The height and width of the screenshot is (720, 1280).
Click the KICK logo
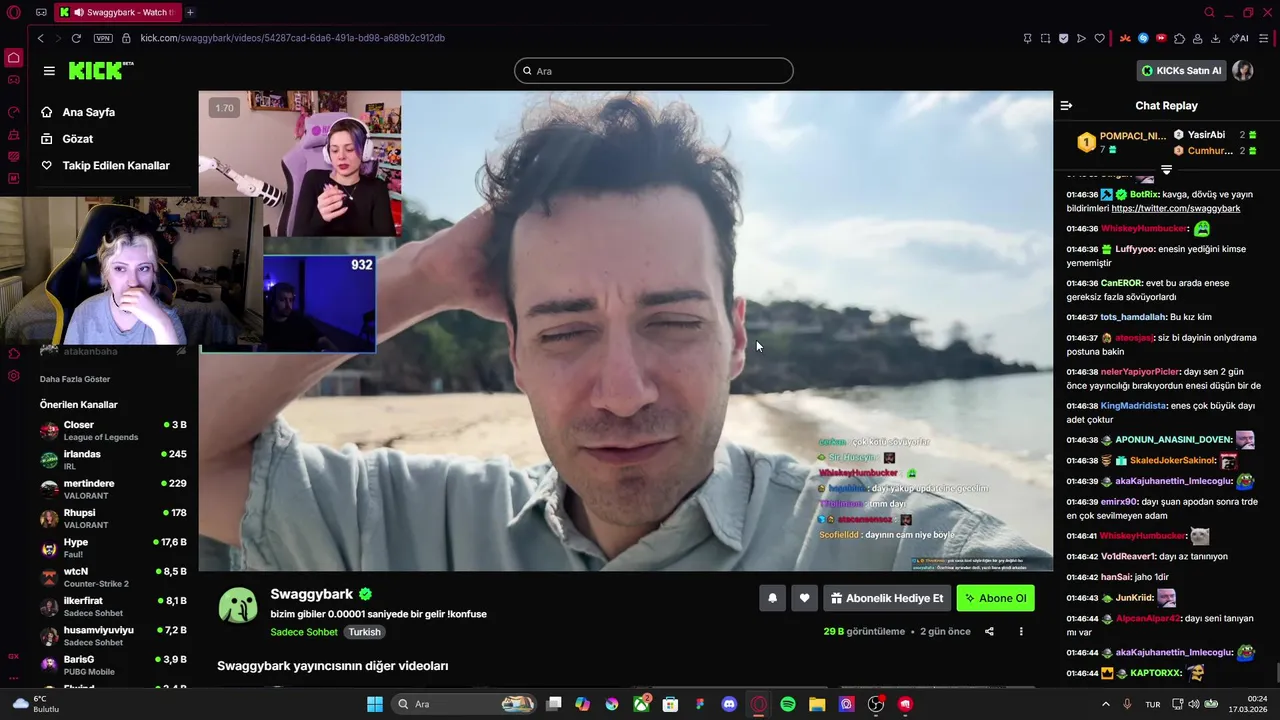[100, 70]
